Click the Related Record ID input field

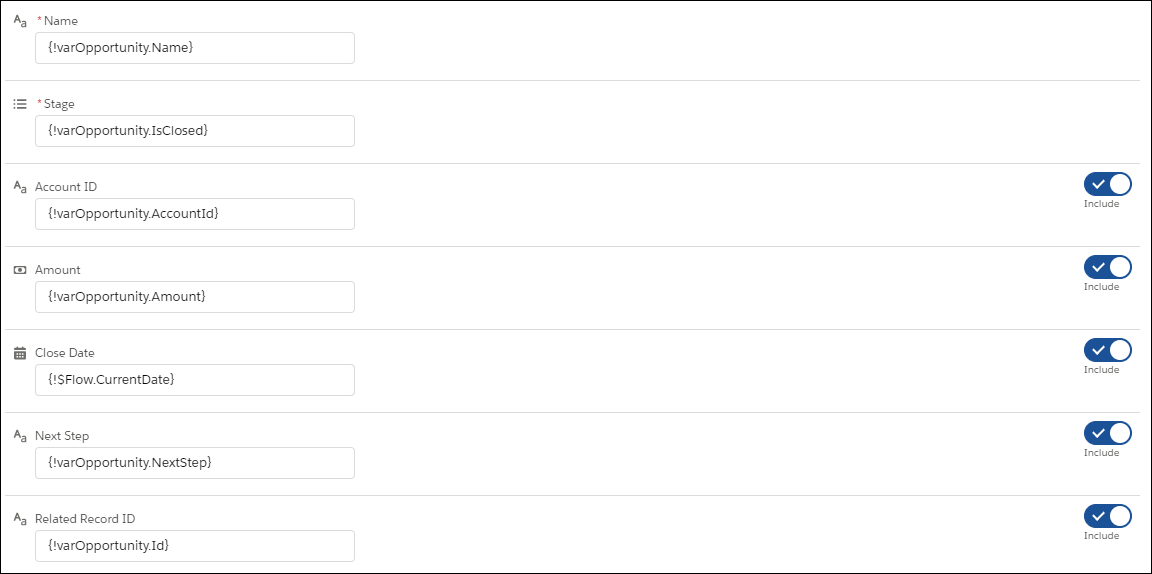click(x=195, y=546)
